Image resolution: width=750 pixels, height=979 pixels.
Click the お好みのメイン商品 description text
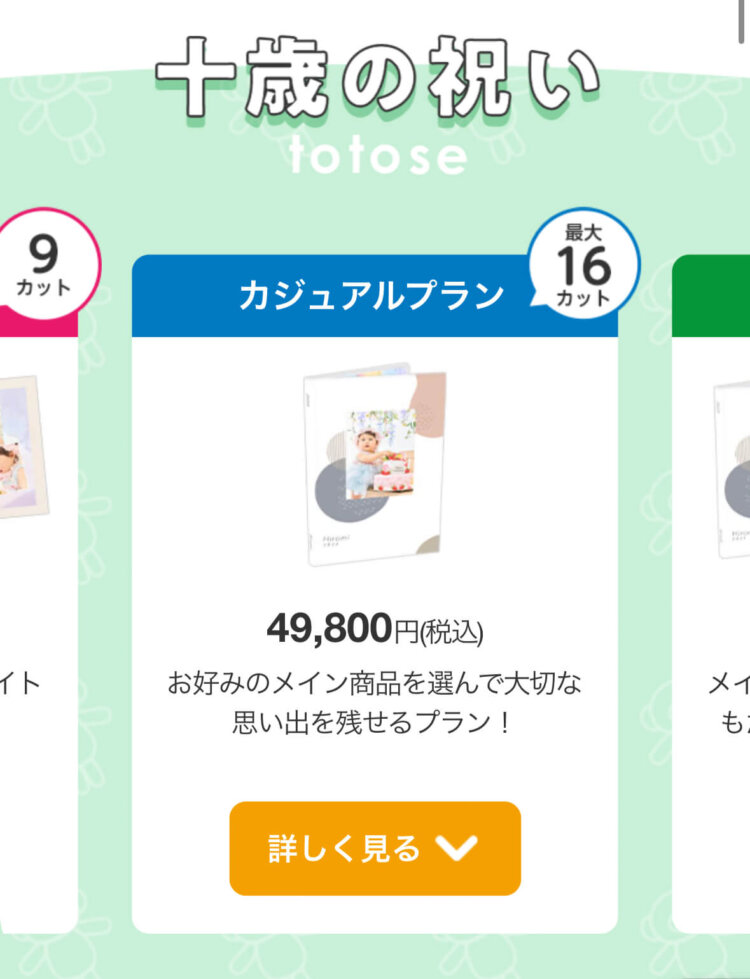[375, 684]
